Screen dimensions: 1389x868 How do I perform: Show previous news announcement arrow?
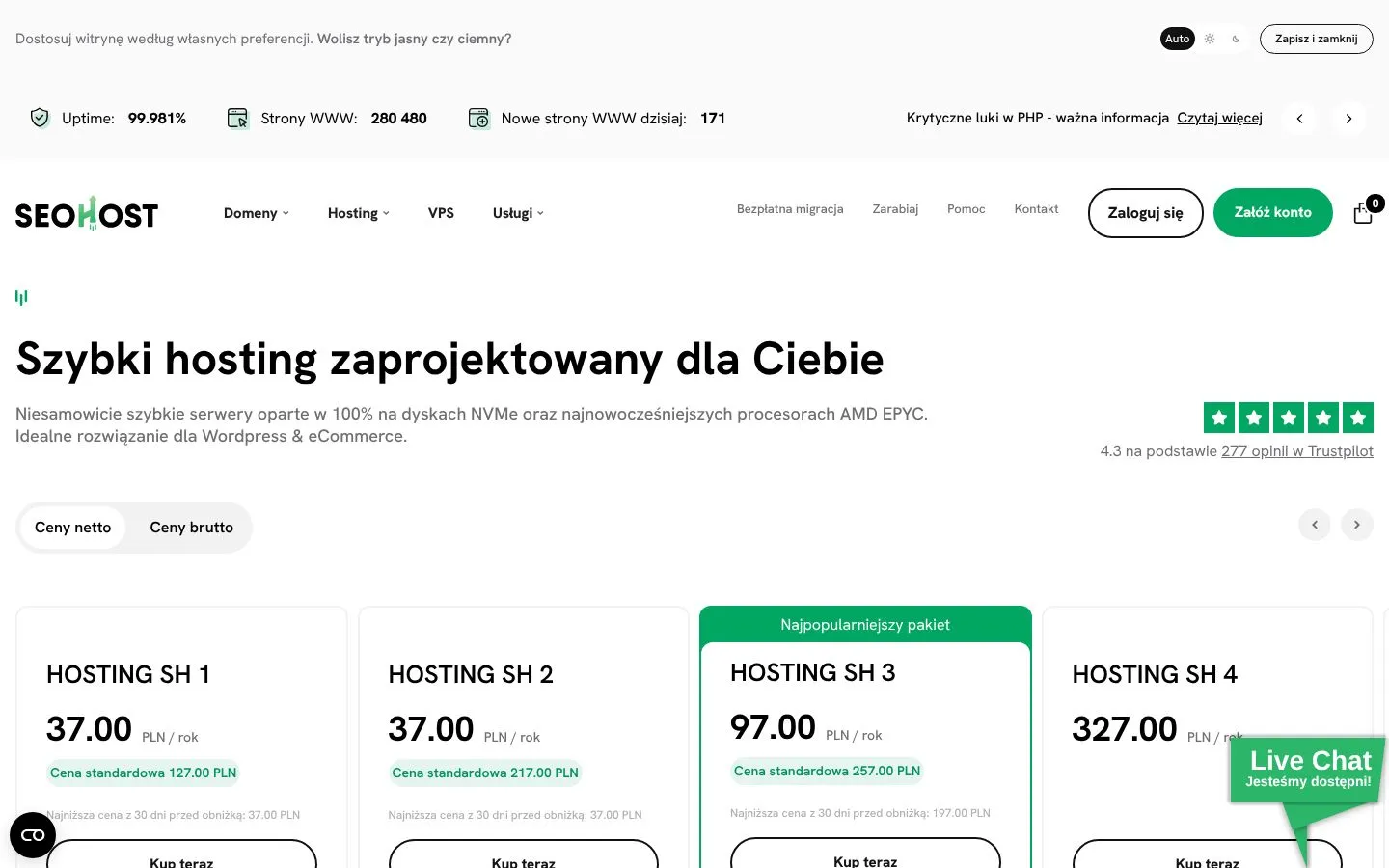(x=1299, y=119)
